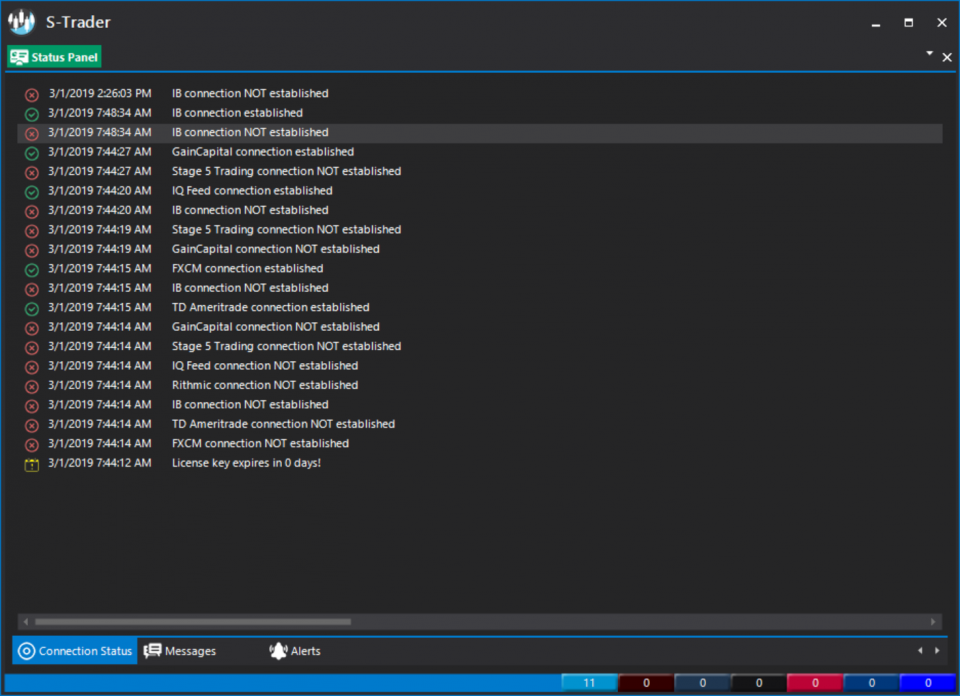The image size is (960, 696).
Task: Click error icon for 7:44:19 GainCapital NOT established
Action: [32, 250]
